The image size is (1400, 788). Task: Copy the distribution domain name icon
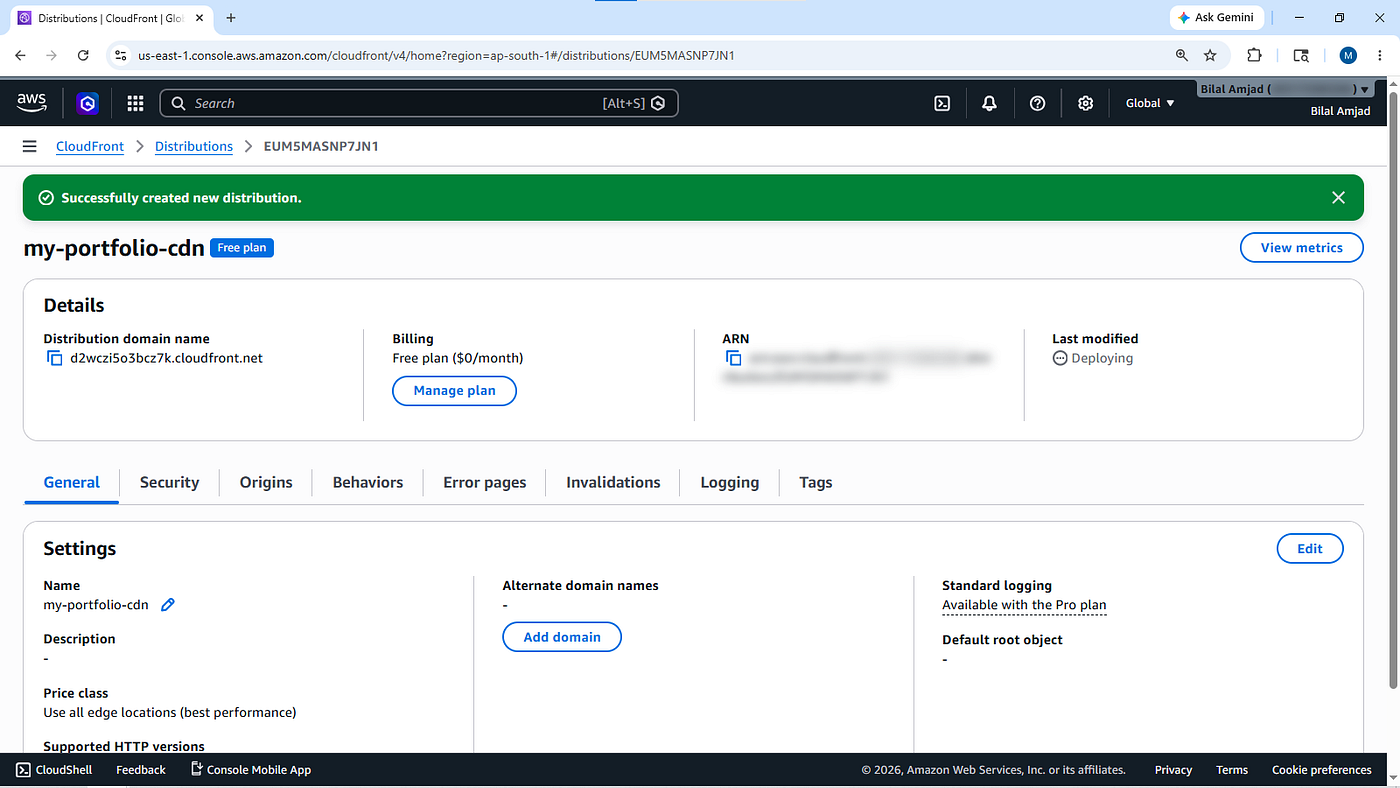pos(55,358)
